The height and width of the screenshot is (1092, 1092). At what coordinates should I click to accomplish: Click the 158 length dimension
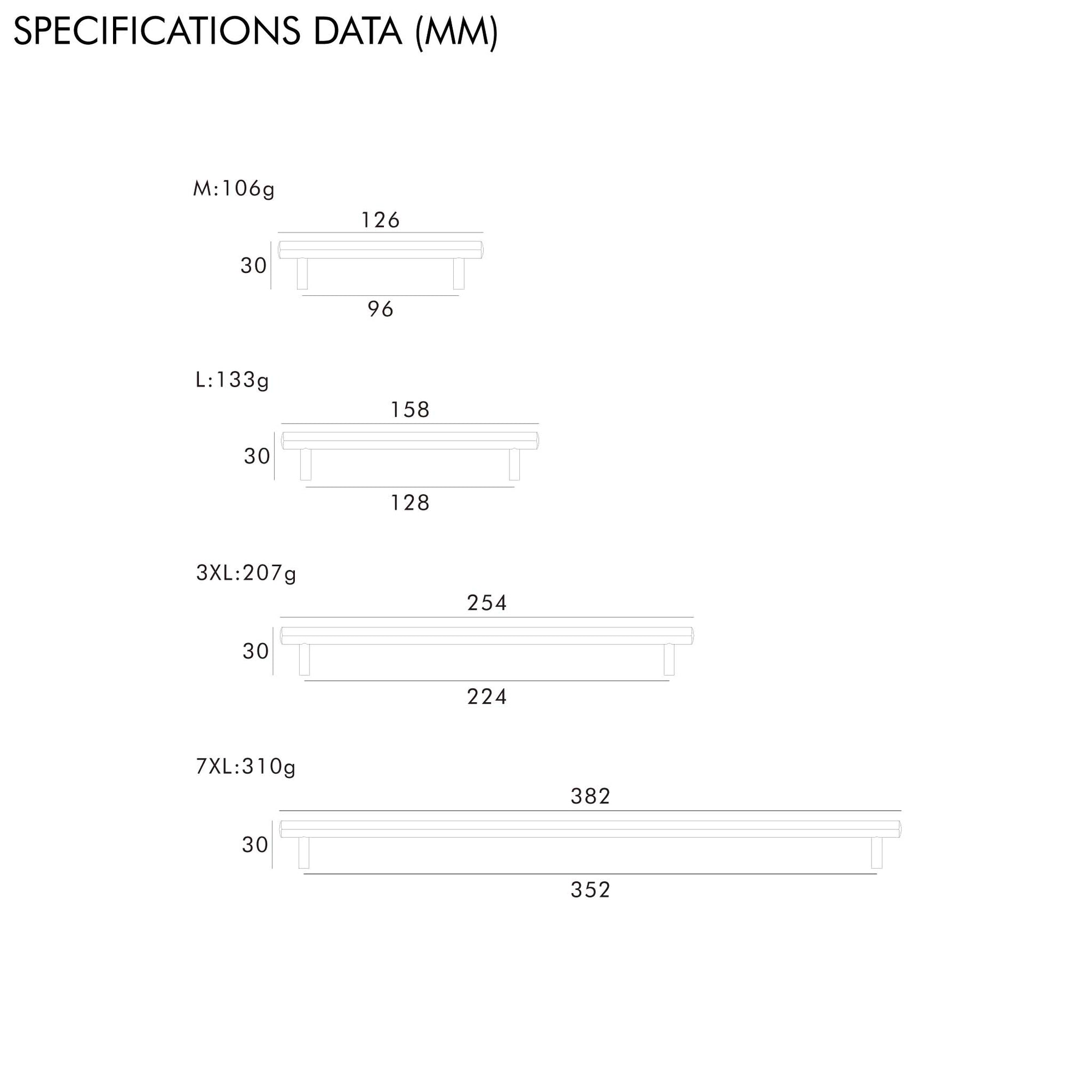pos(411,410)
